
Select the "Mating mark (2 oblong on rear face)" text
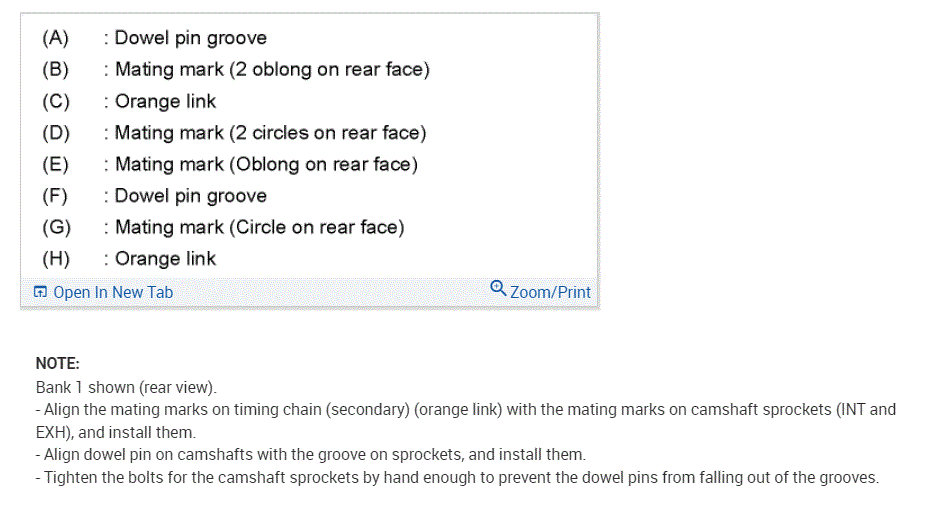[x=272, y=70]
